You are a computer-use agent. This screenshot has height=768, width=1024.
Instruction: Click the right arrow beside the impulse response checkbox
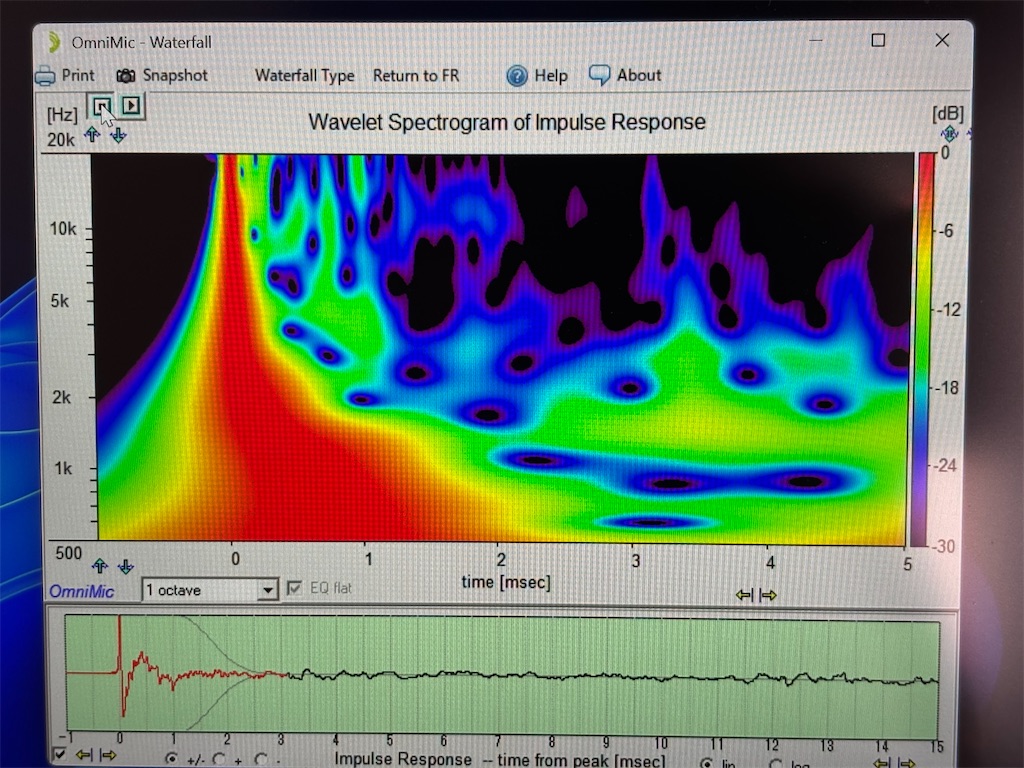coord(108,756)
